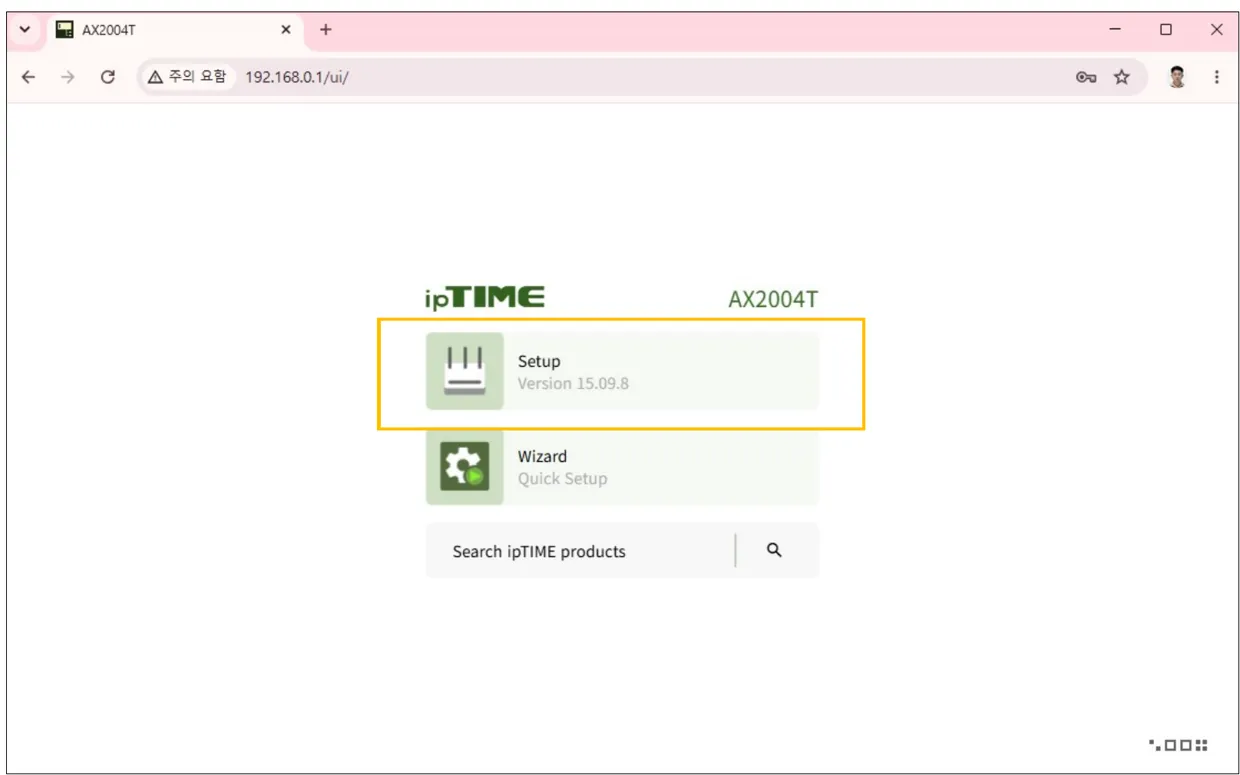Open the Chrome profile avatar
Screen dimensions: 1240x775
[1177, 77]
